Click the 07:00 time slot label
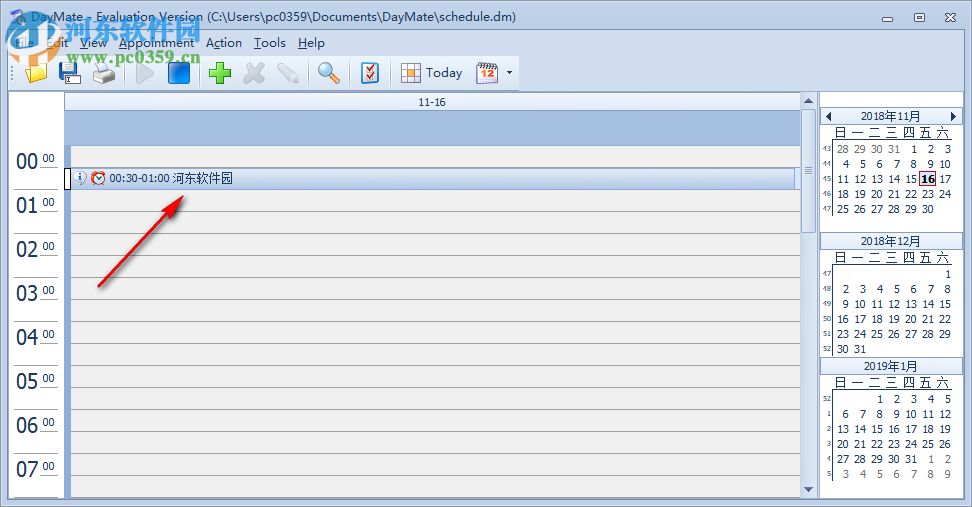This screenshot has height=507, width=972. tap(35, 469)
